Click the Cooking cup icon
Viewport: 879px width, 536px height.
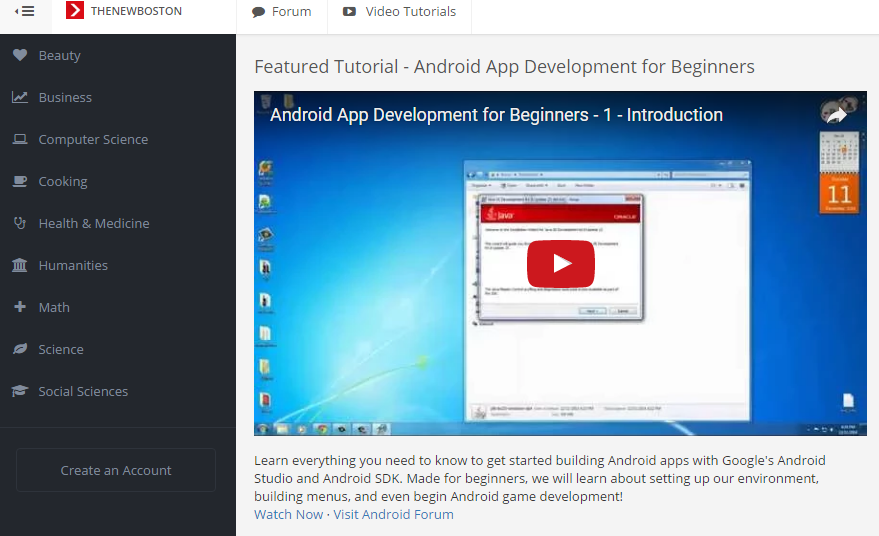20,181
